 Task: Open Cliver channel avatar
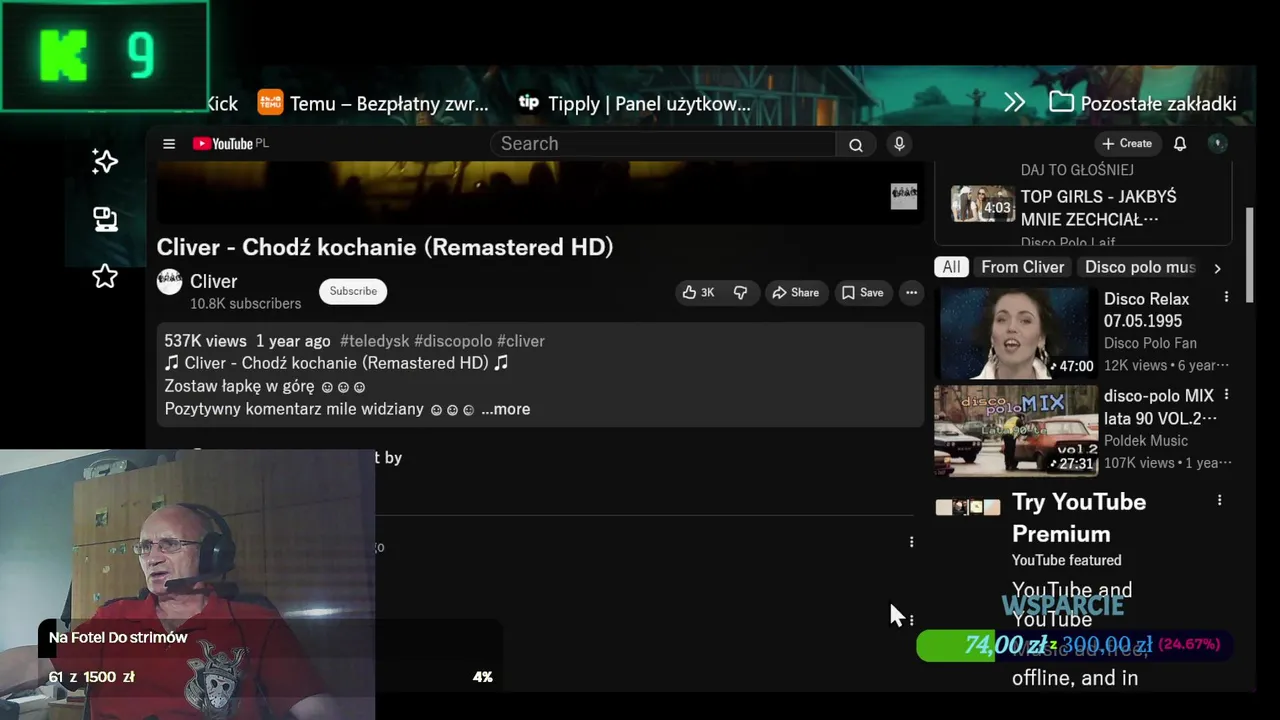pos(170,282)
